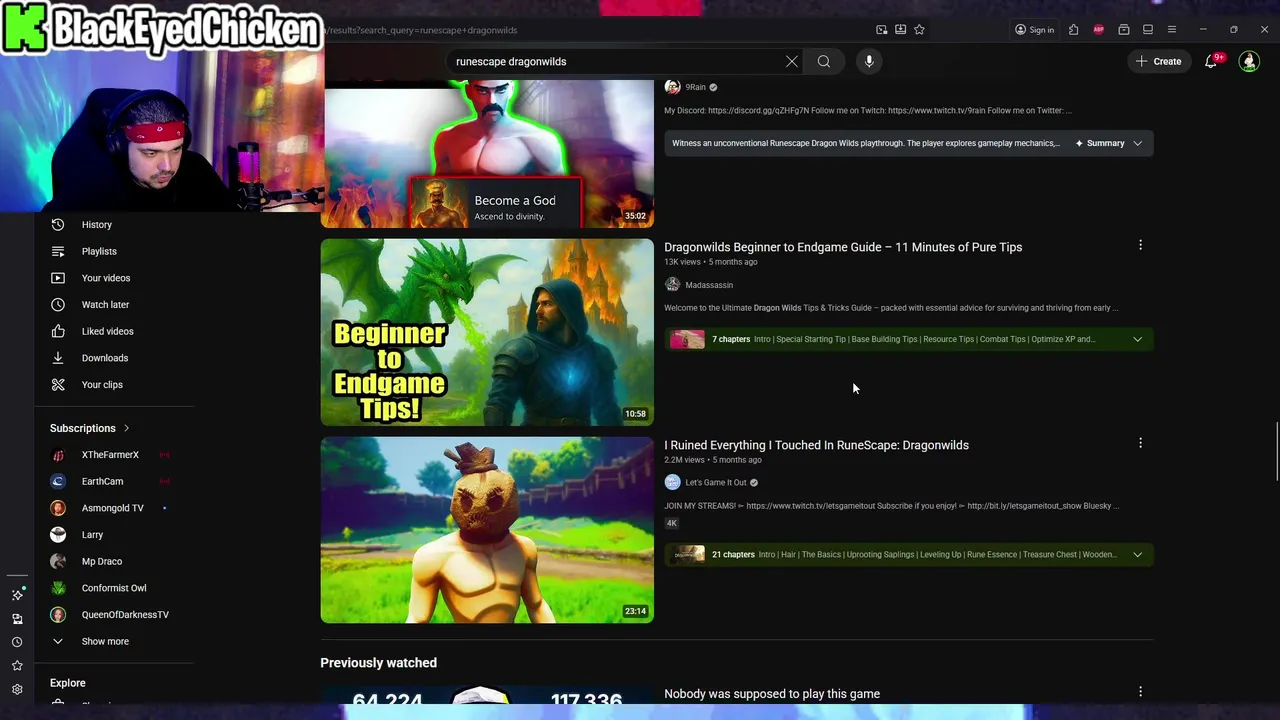Click the Explore section heading
The image size is (1280, 720).
coord(68,683)
